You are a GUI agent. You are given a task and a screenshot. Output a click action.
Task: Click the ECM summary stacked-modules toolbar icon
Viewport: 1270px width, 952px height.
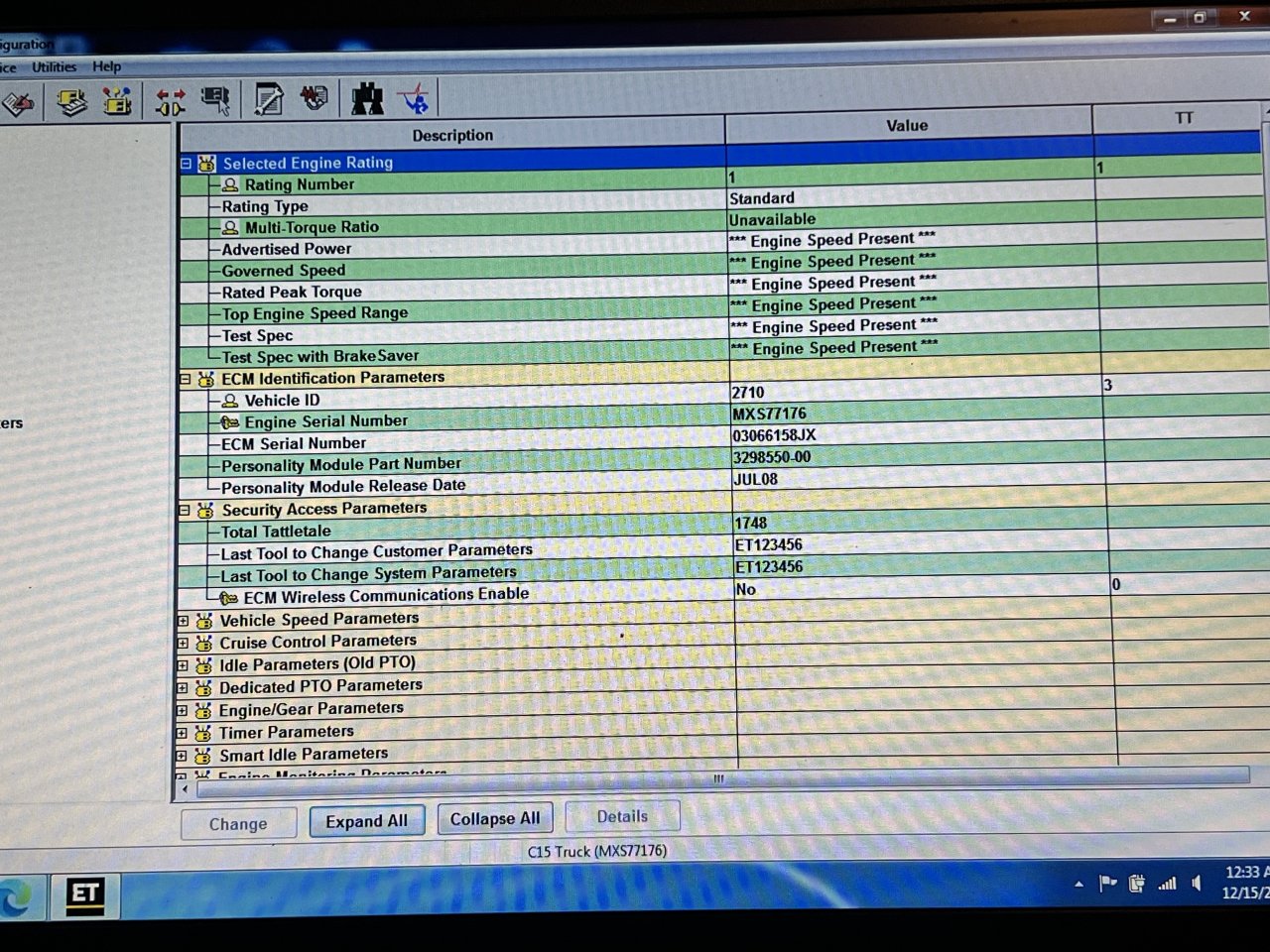click(71, 102)
